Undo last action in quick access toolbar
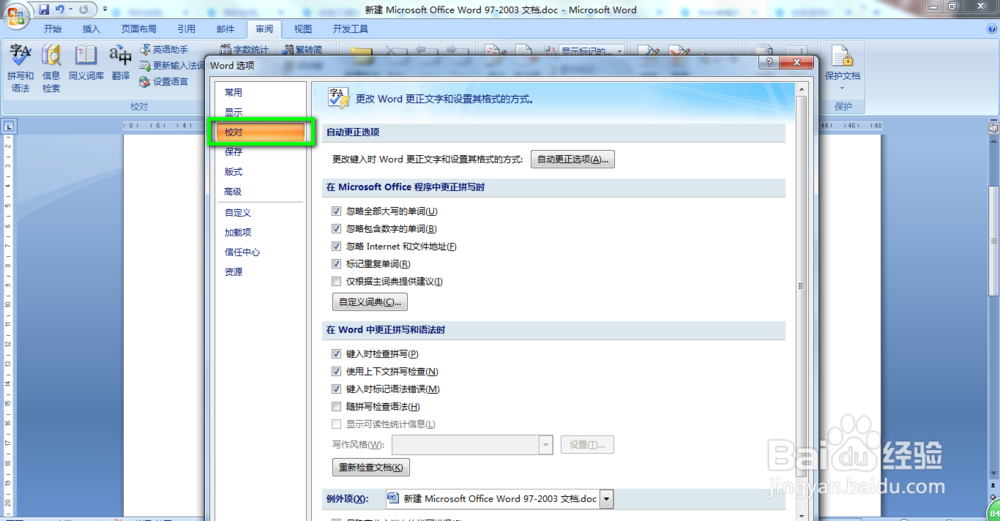The height and width of the screenshot is (521, 1000). 59,10
